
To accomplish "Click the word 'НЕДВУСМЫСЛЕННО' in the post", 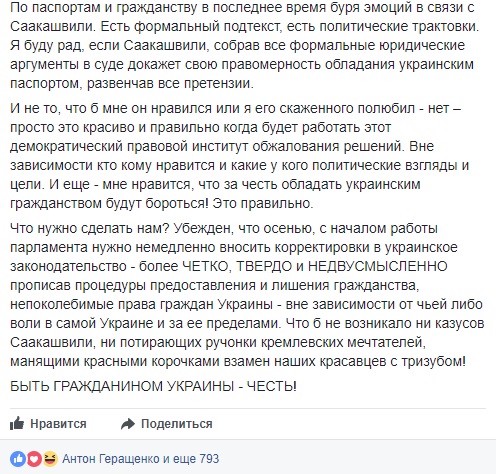I will pyautogui.click(x=377, y=266).
